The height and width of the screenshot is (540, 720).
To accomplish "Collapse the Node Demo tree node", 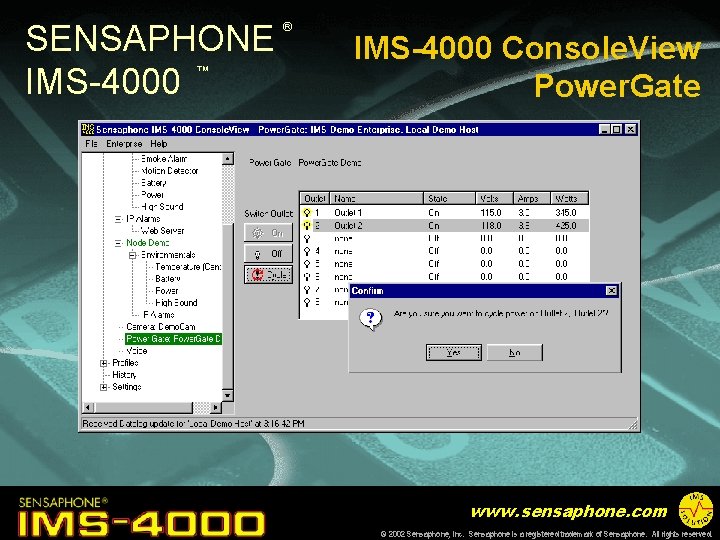I will 118,243.
